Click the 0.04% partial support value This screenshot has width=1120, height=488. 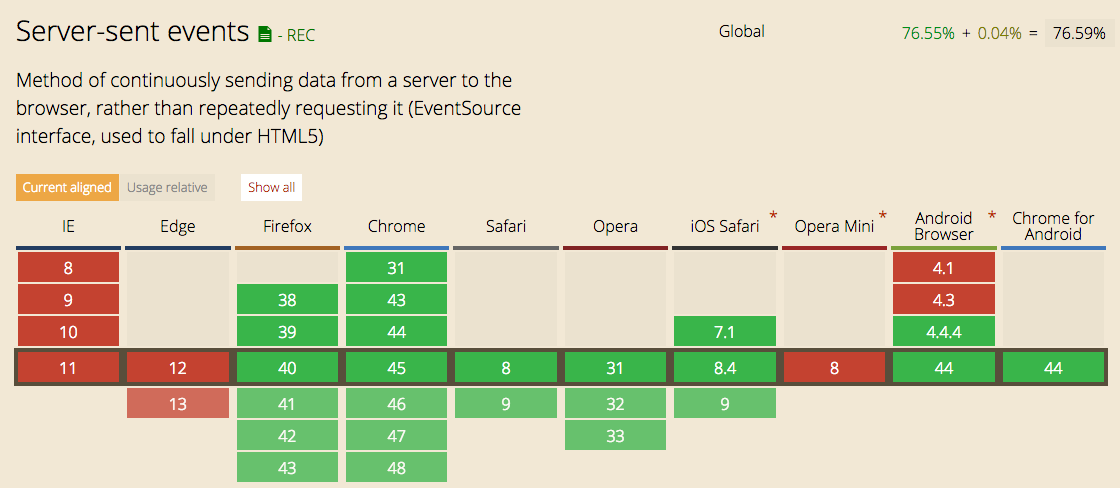(x=1000, y=34)
